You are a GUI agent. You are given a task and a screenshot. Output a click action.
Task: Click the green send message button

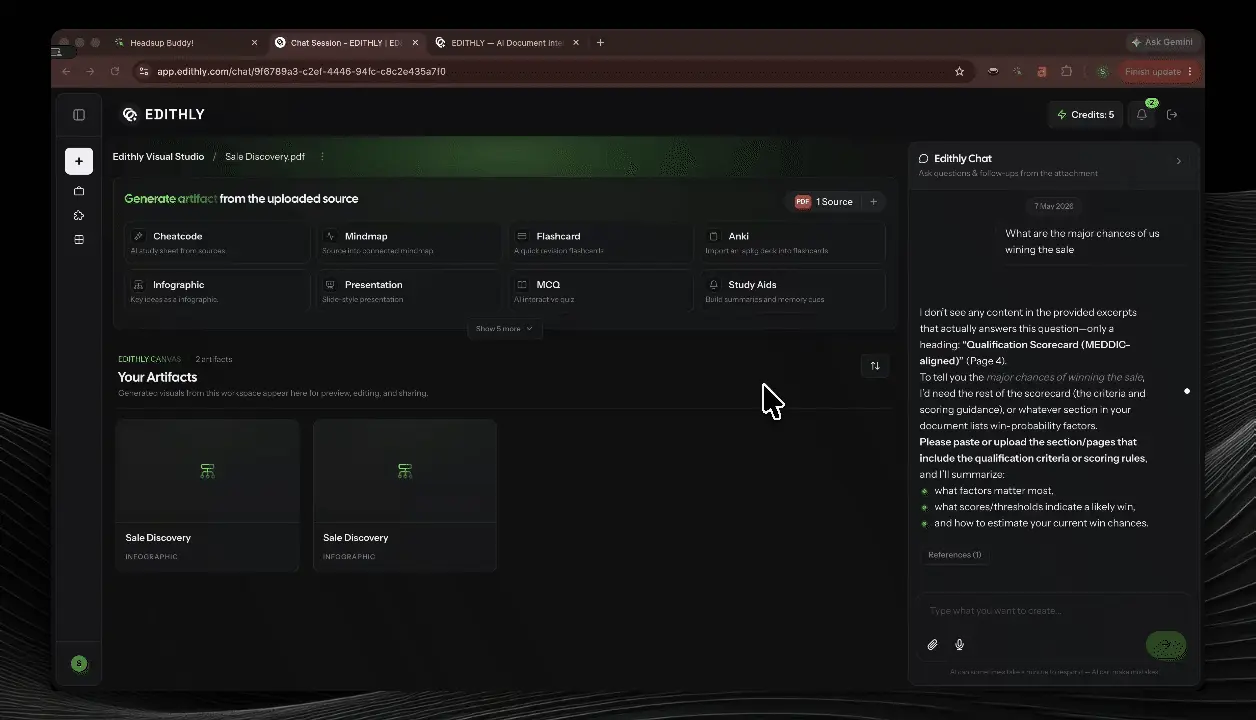click(x=1166, y=645)
